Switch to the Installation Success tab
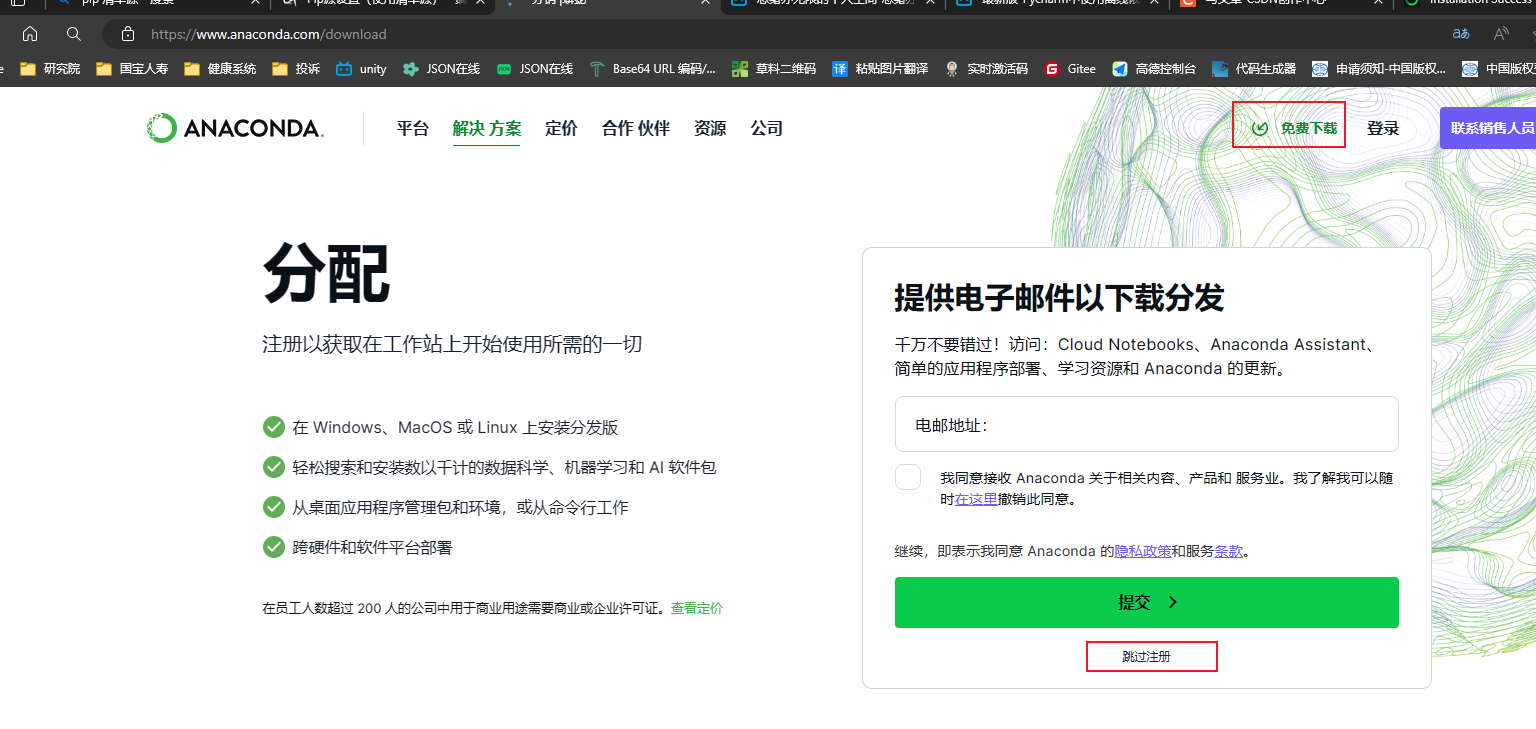Image resolution: width=1536 pixels, height=729 pixels. [x=1468, y=3]
